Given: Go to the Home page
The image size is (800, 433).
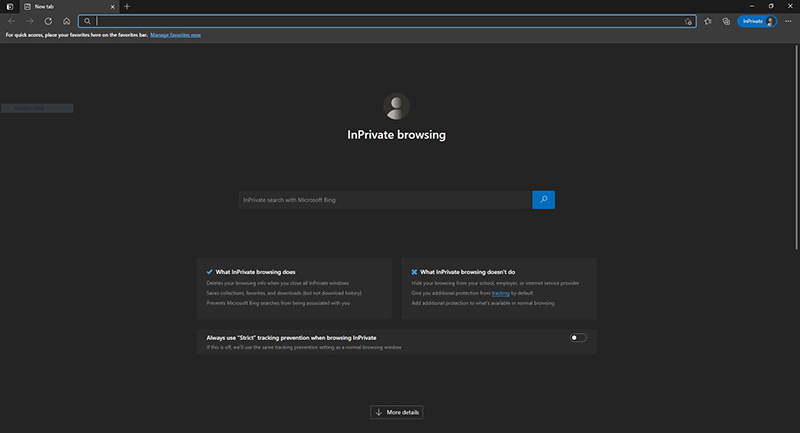Looking at the screenshot, I should (x=66, y=21).
